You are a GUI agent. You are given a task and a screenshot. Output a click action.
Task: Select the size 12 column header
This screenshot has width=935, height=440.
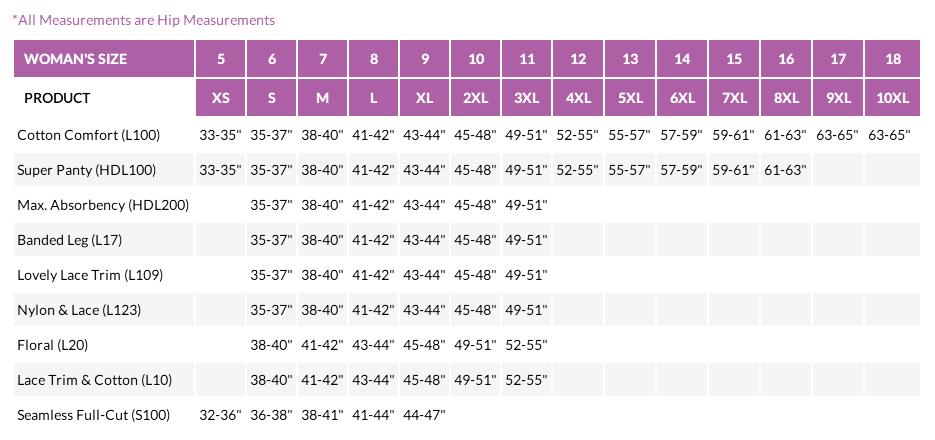(578, 59)
